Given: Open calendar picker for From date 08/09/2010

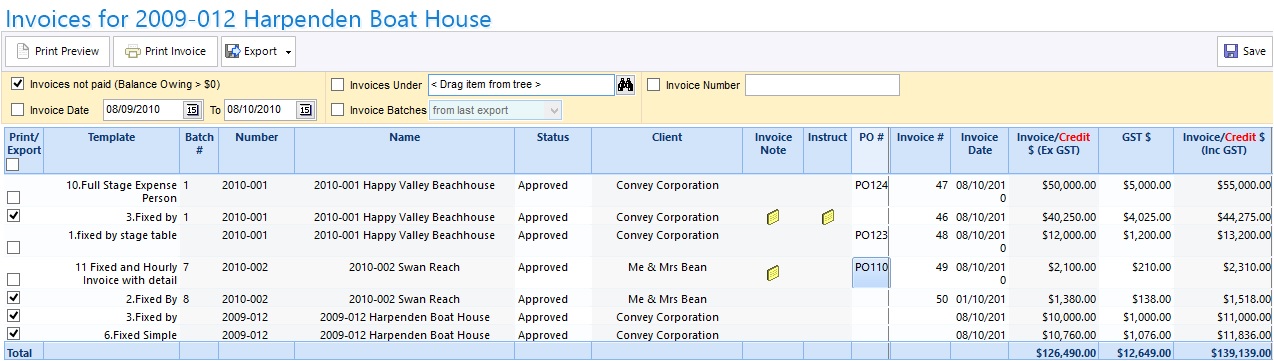Looking at the screenshot, I should point(192,110).
